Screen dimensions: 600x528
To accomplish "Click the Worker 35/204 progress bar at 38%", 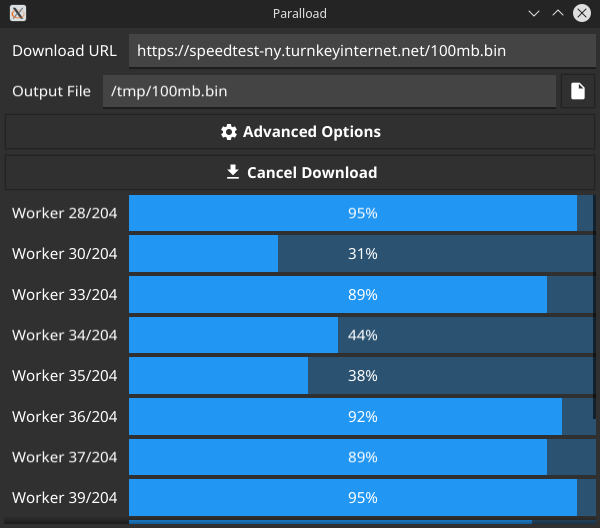I will click(x=362, y=376).
